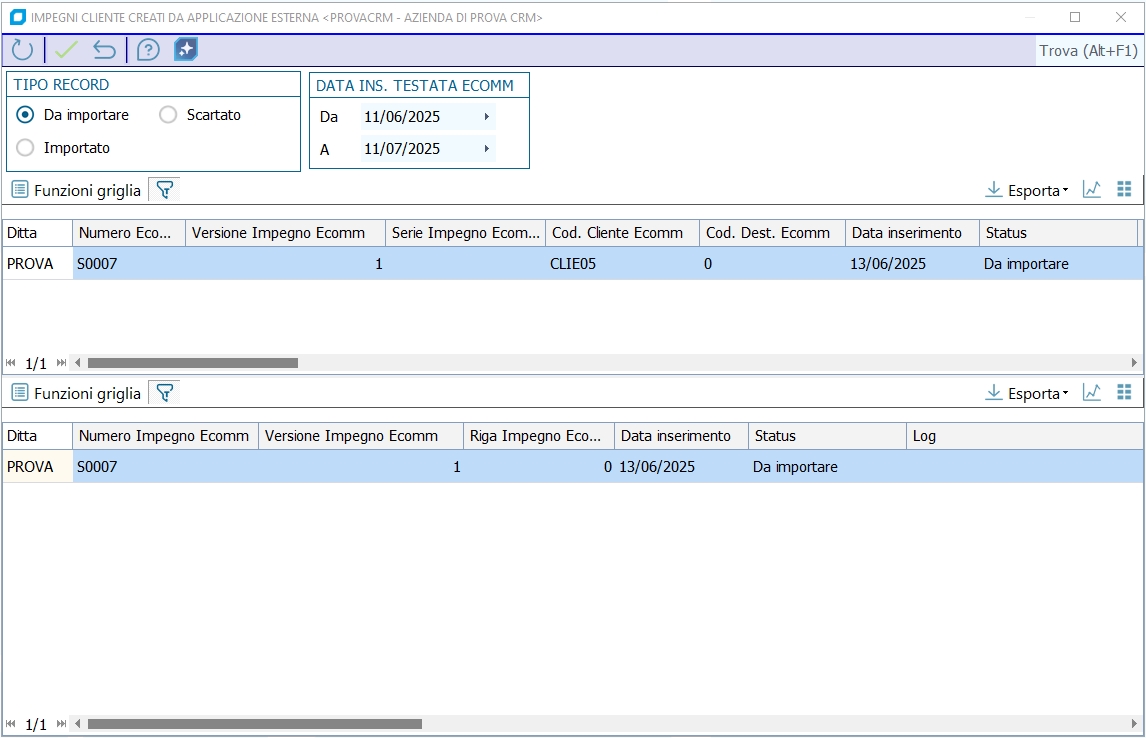
Task: Select the 'Da importare' radio button
Action: pyautogui.click(x=26, y=115)
